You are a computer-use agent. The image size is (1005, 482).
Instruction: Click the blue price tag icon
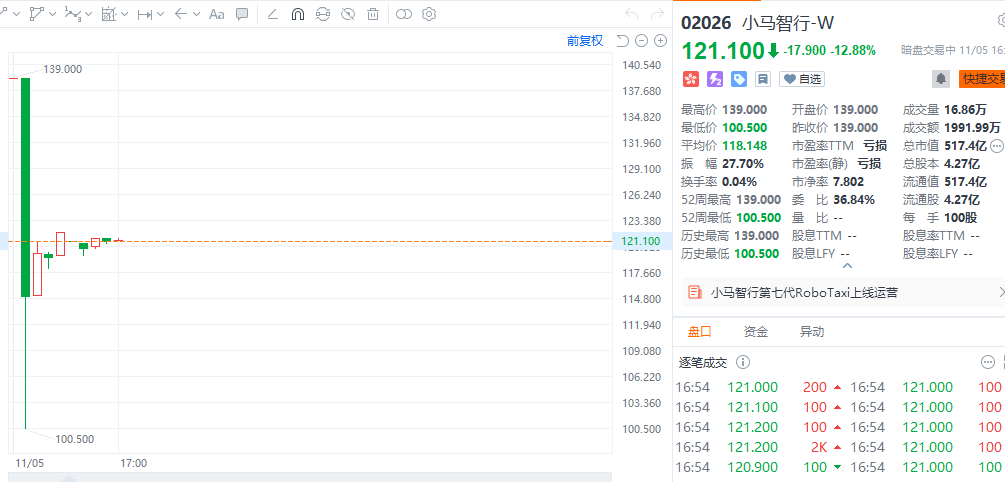739,79
